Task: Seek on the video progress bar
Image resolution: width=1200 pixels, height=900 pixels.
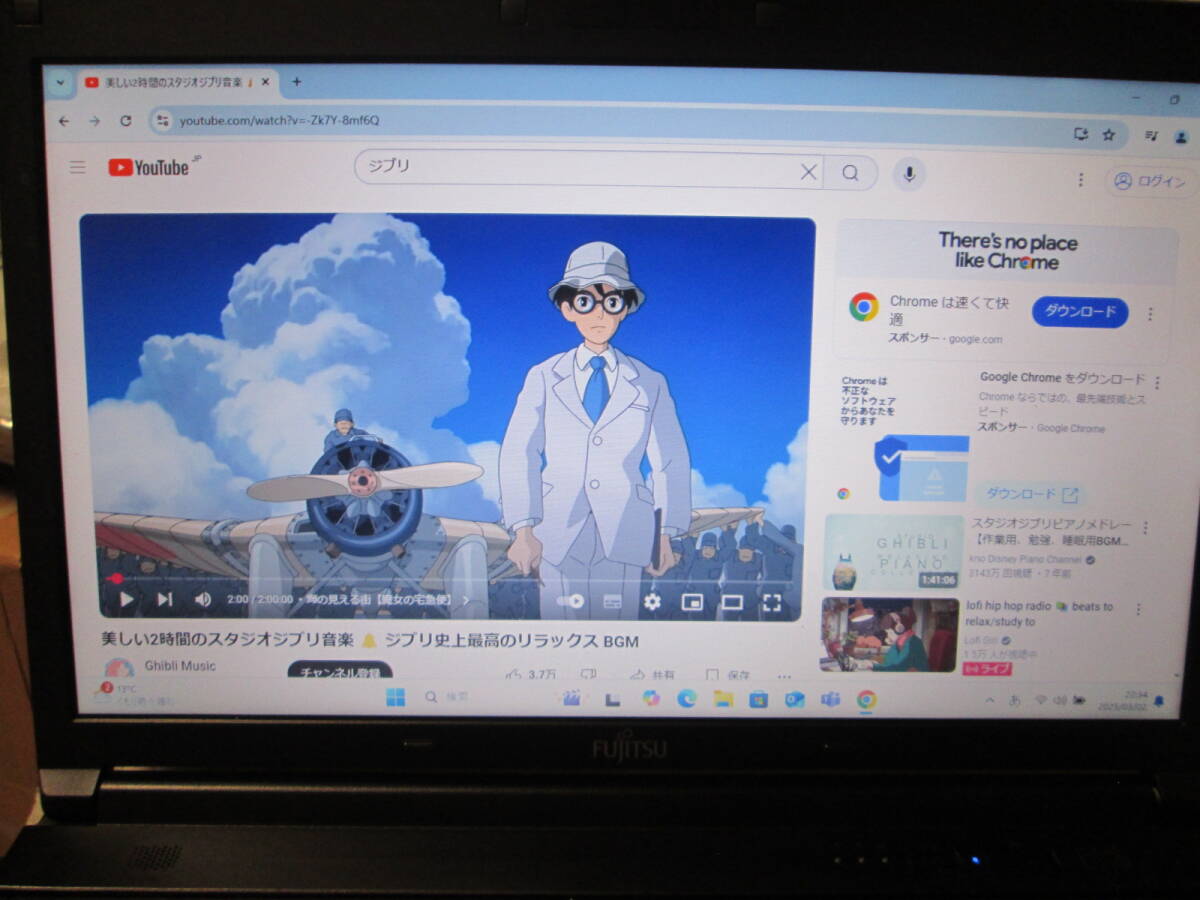Action: click(450, 579)
